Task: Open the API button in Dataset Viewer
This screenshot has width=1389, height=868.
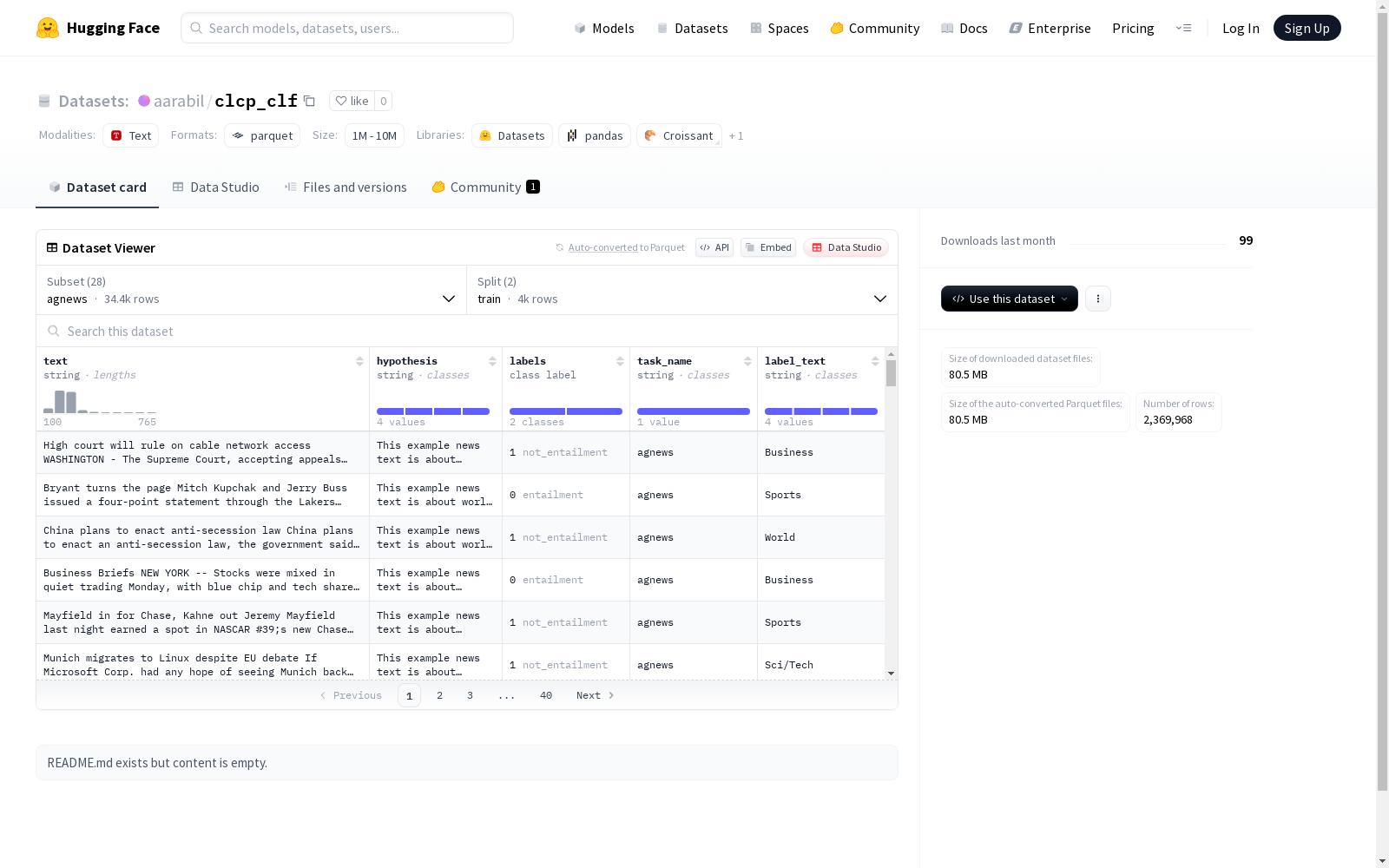Action: pyautogui.click(x=714, y=247)
